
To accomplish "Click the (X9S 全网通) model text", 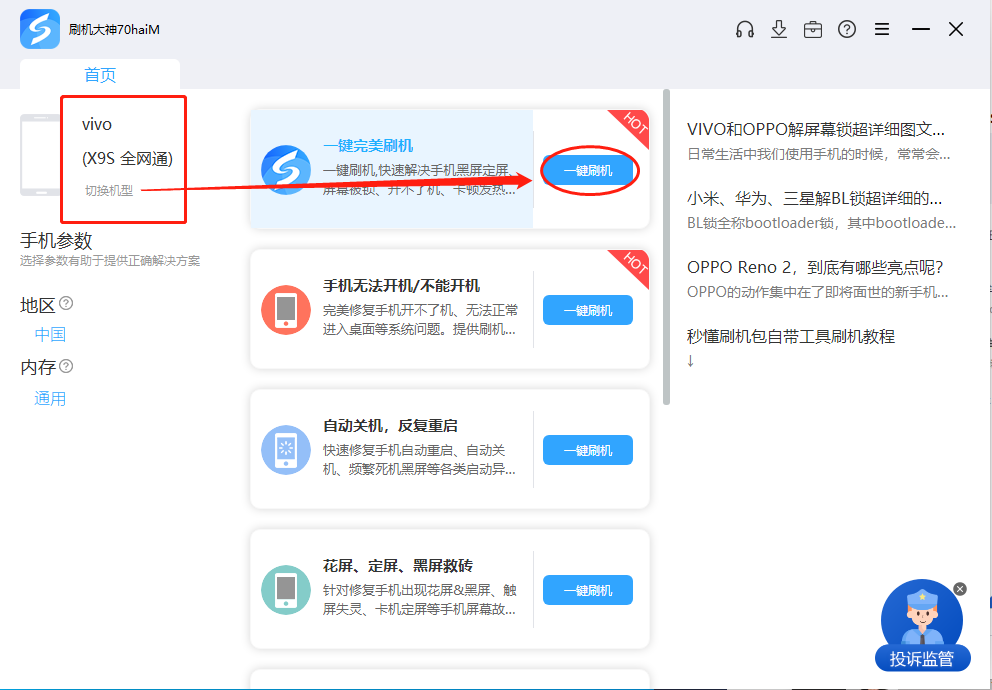I will 127,158.
